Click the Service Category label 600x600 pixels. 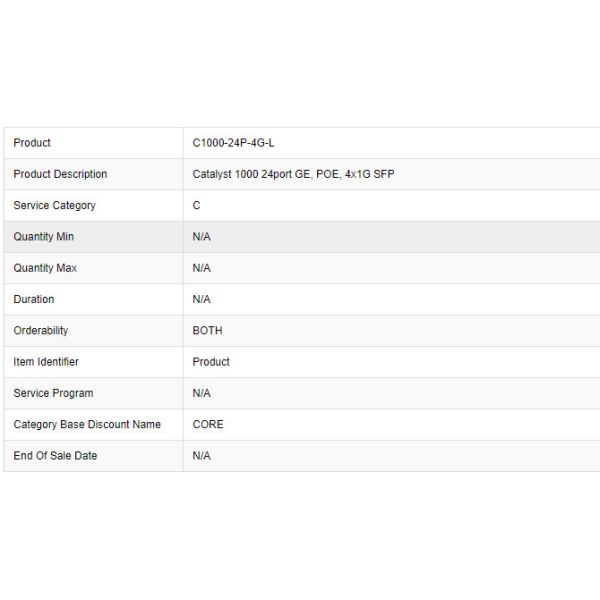pos(55,205)
